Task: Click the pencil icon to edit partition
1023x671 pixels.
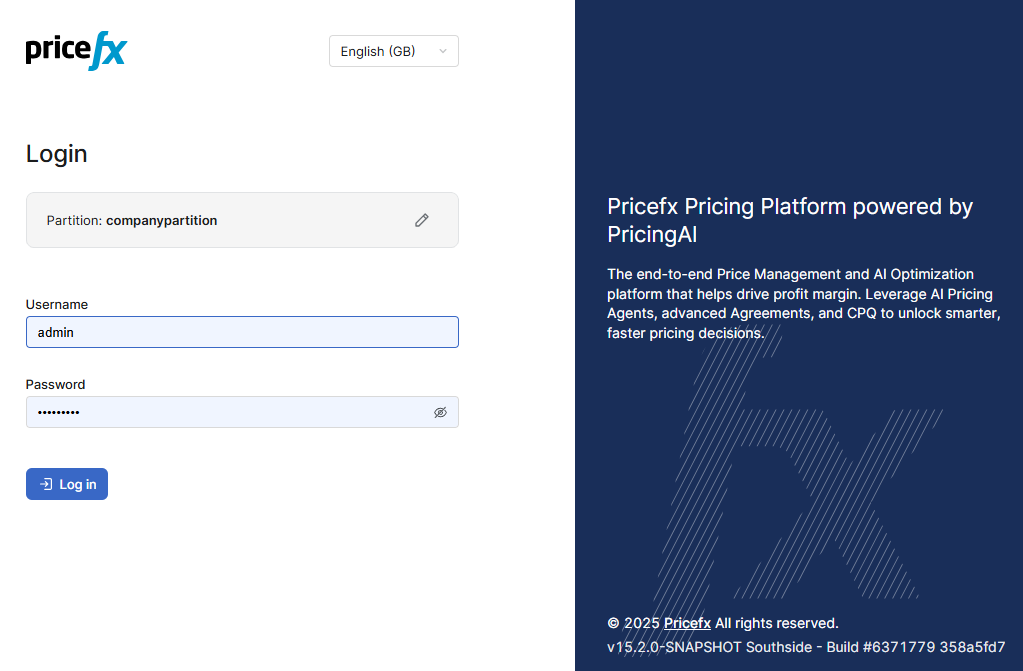Action: pos(422,220)
